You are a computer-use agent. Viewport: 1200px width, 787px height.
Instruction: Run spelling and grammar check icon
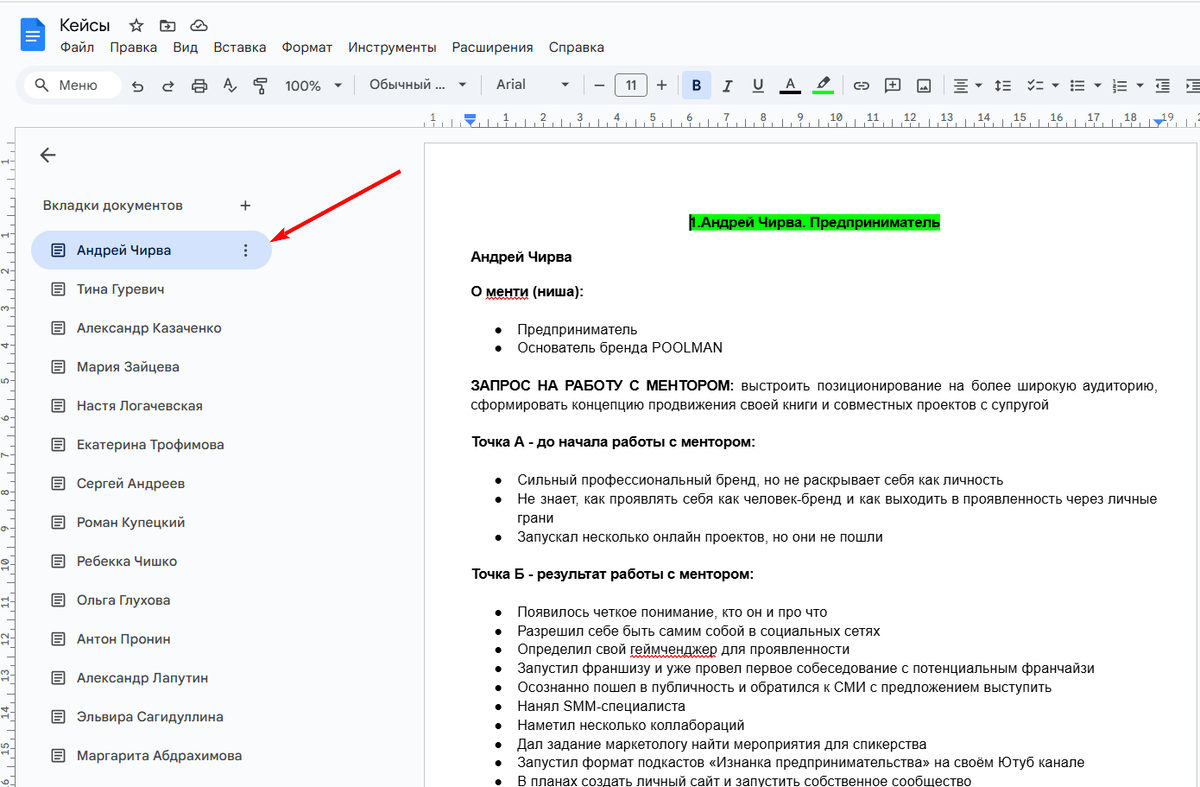click(x=229, y=86)
